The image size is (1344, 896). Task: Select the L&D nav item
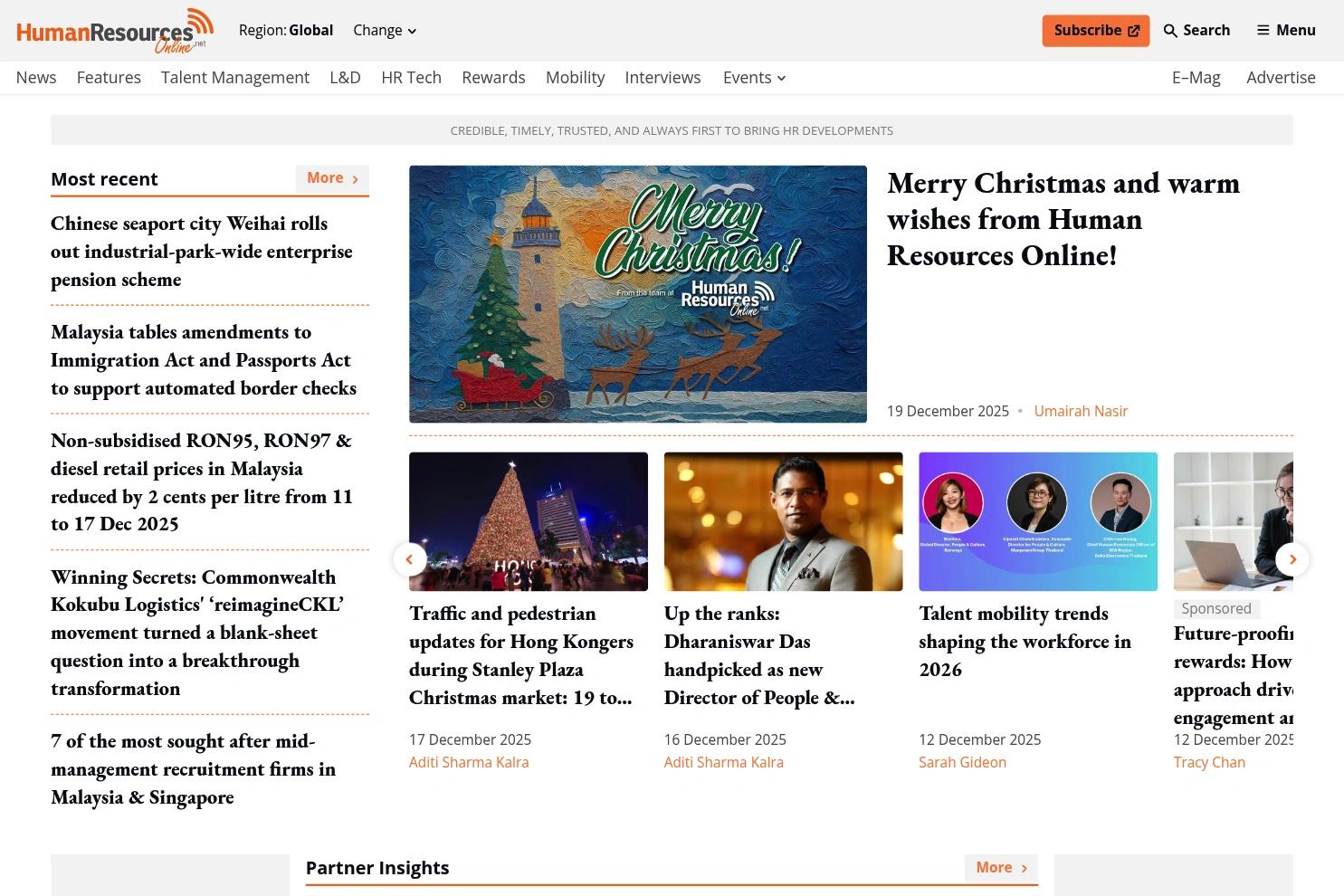click(345, 78)
